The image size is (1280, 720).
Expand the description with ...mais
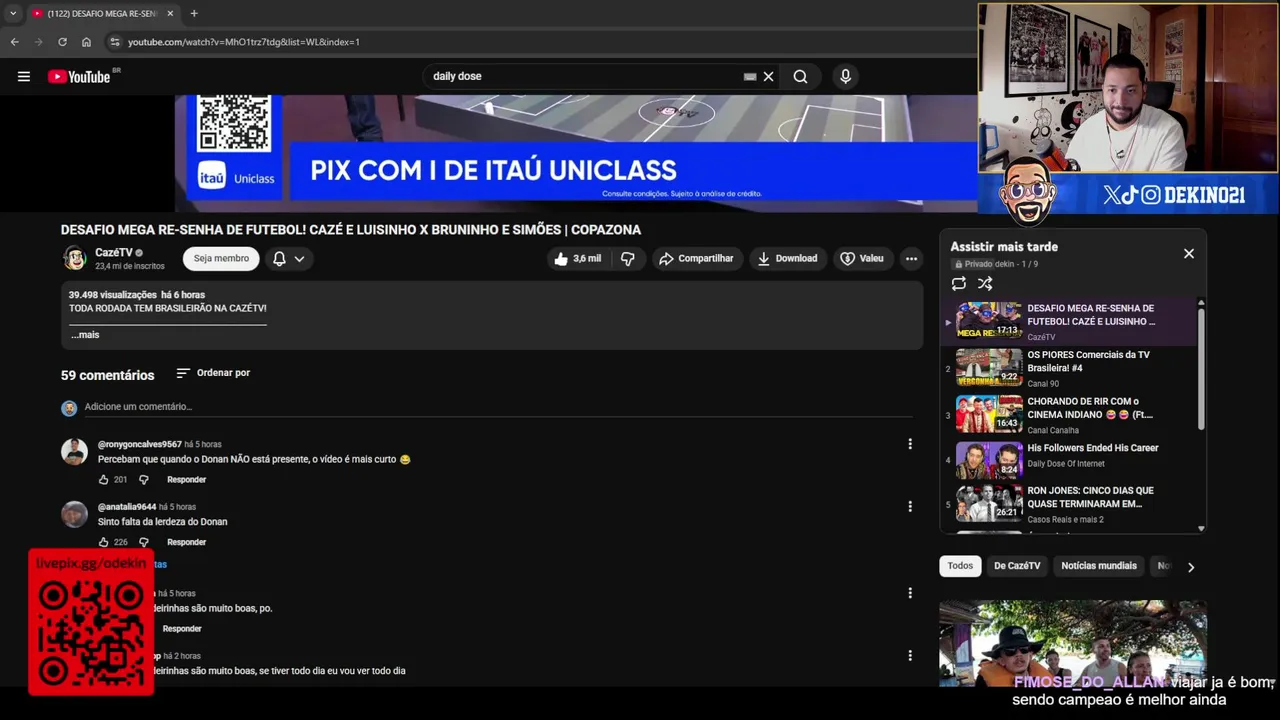[x=85, y=335]
